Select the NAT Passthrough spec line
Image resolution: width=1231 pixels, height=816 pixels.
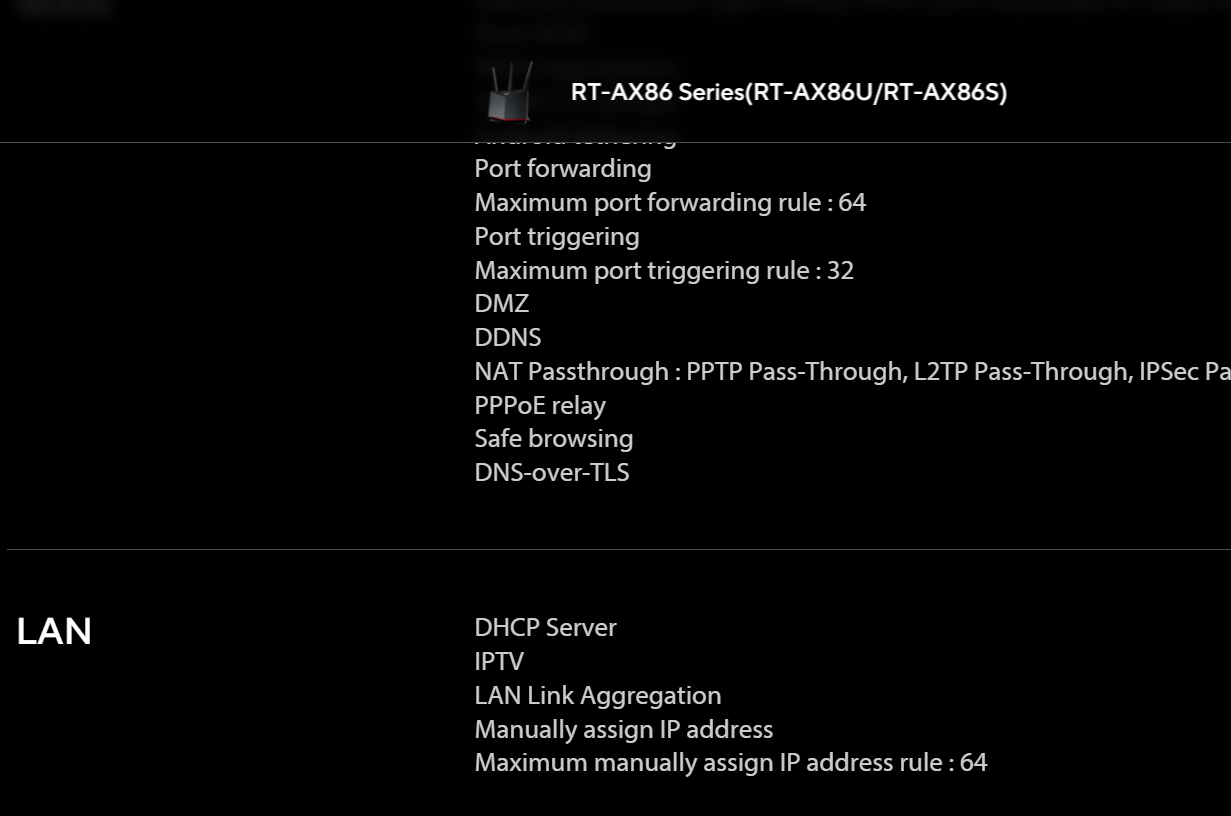pyautogui.click(x=853, y=371)
